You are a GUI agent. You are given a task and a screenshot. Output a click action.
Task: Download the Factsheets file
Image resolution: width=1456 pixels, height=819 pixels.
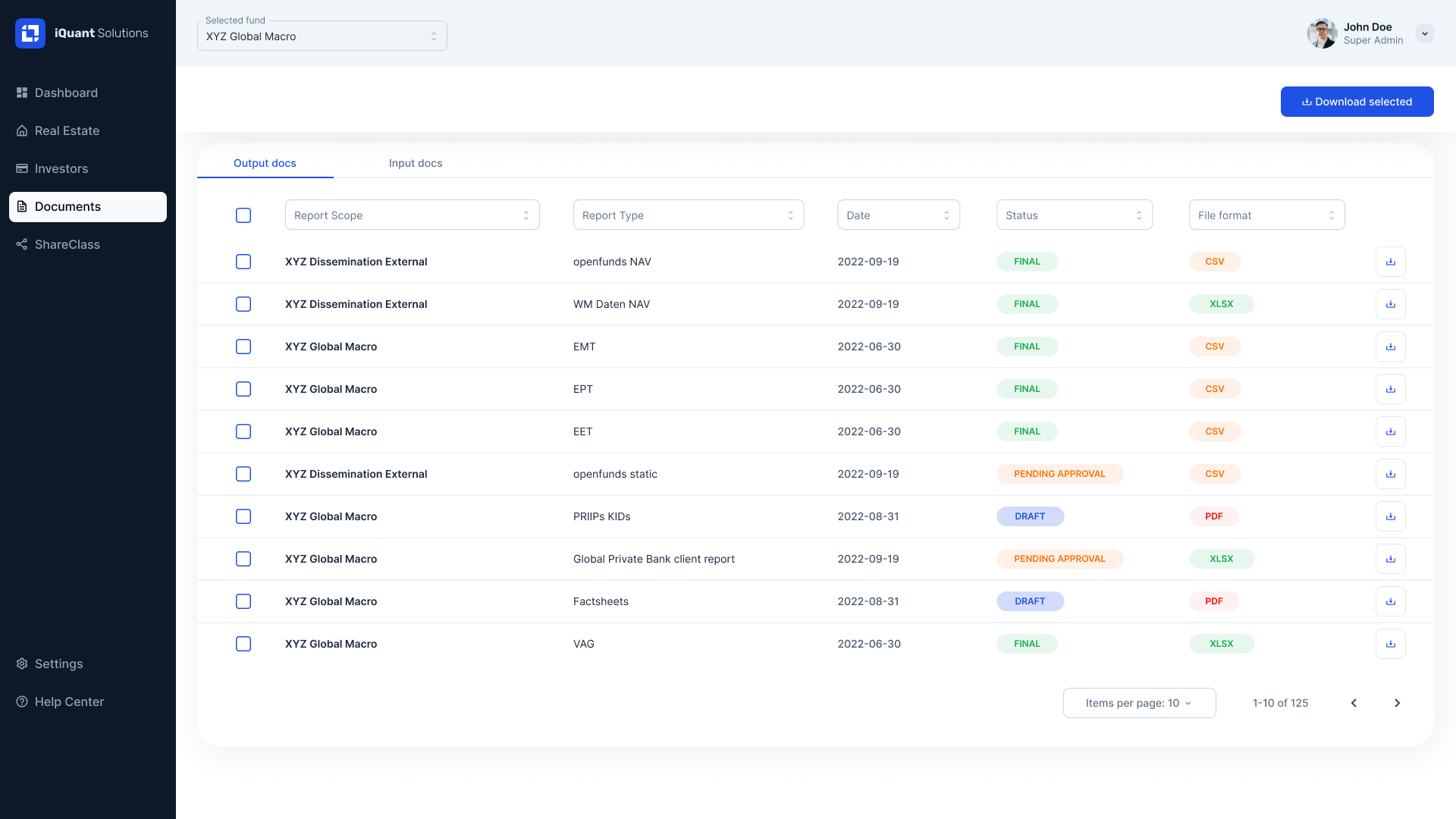pyautogui.click(x=1391, y=601)
